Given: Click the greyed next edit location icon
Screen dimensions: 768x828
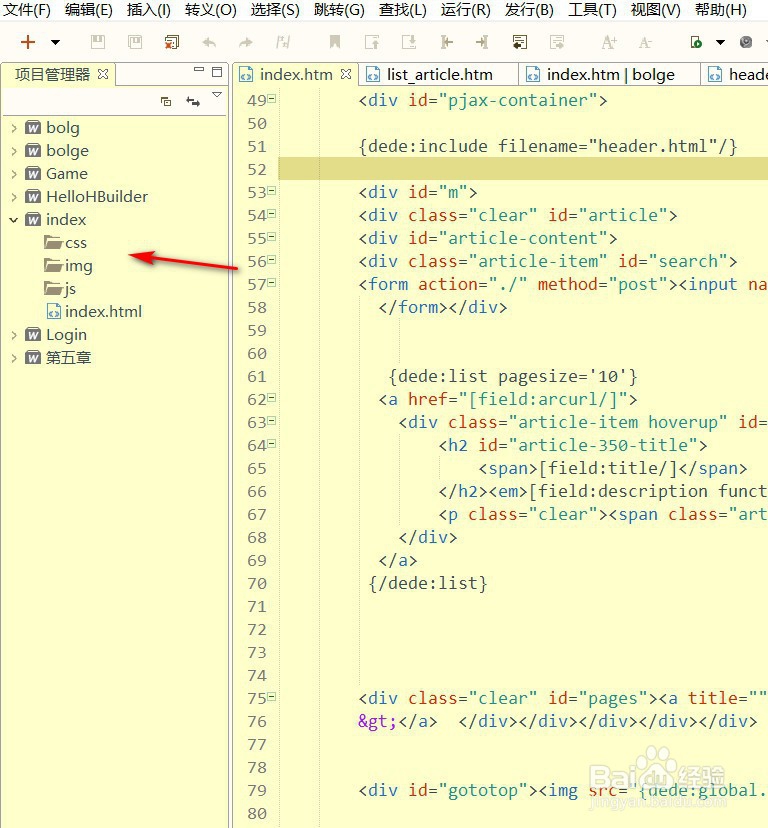Looking at the screenshot, I should [557, 42].
